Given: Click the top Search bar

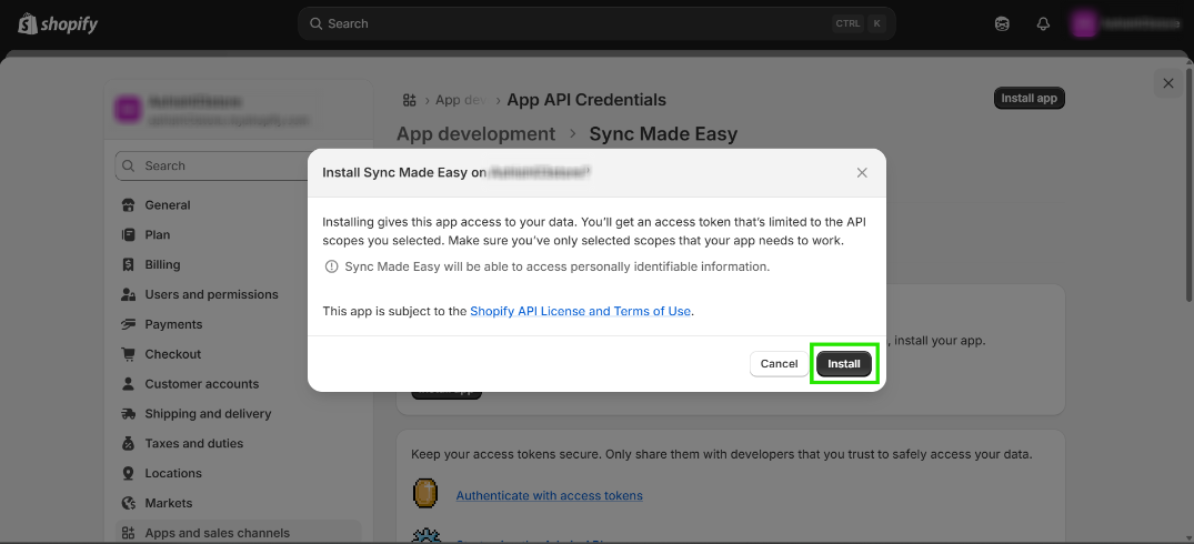Looking at the screenshot, I should 596,24.
